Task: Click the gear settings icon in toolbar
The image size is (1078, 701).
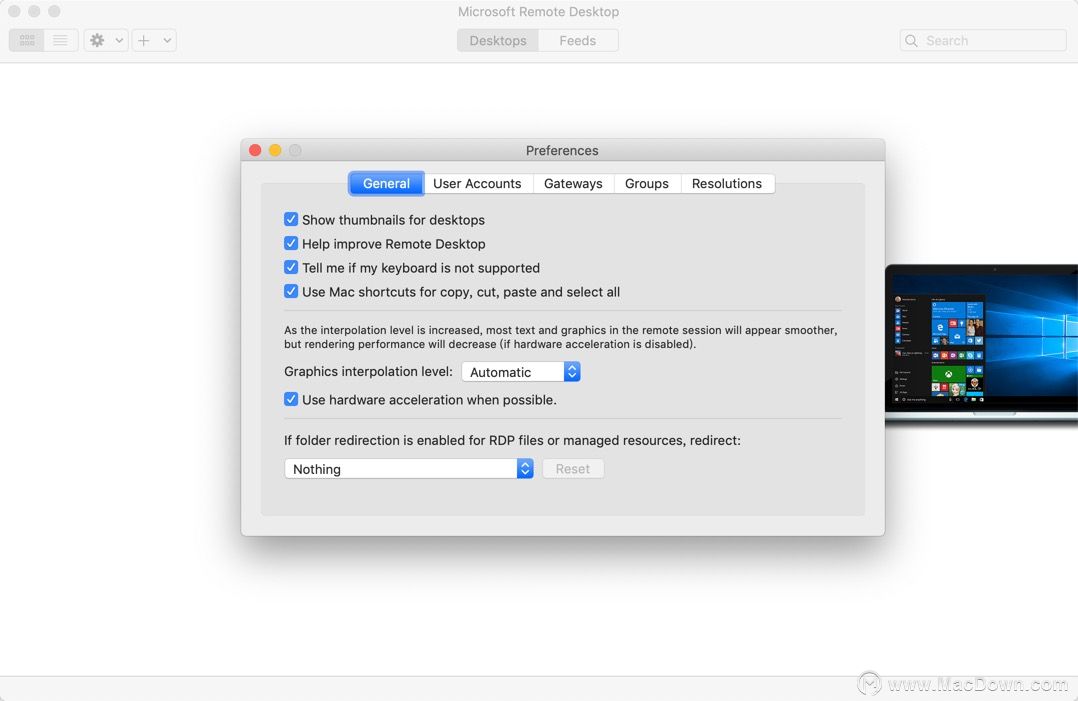Action: 97,41
